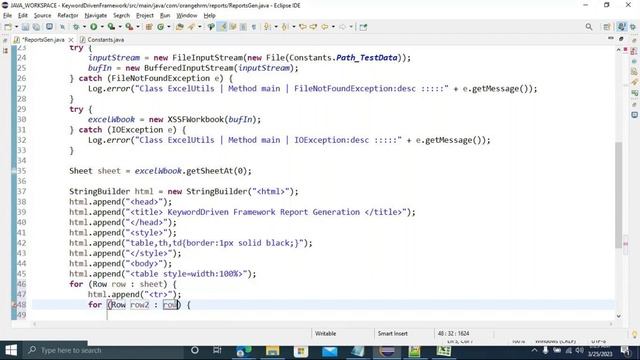Screen dimensions: 640x360
Task: Click the New Java Class icon
Action: tap(160, 27)
